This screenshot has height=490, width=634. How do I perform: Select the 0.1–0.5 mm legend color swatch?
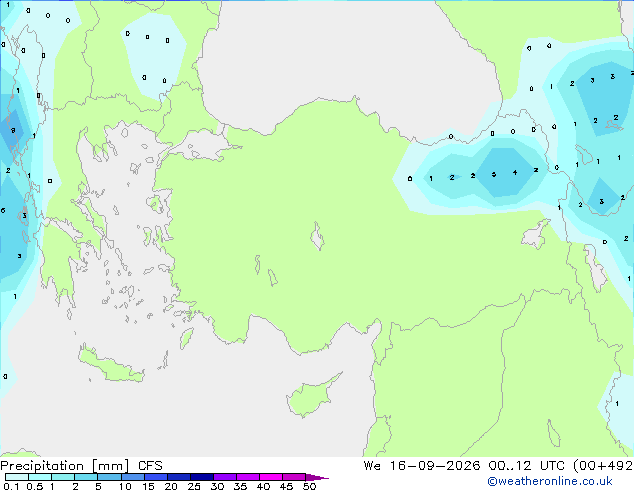click(17, 477)
